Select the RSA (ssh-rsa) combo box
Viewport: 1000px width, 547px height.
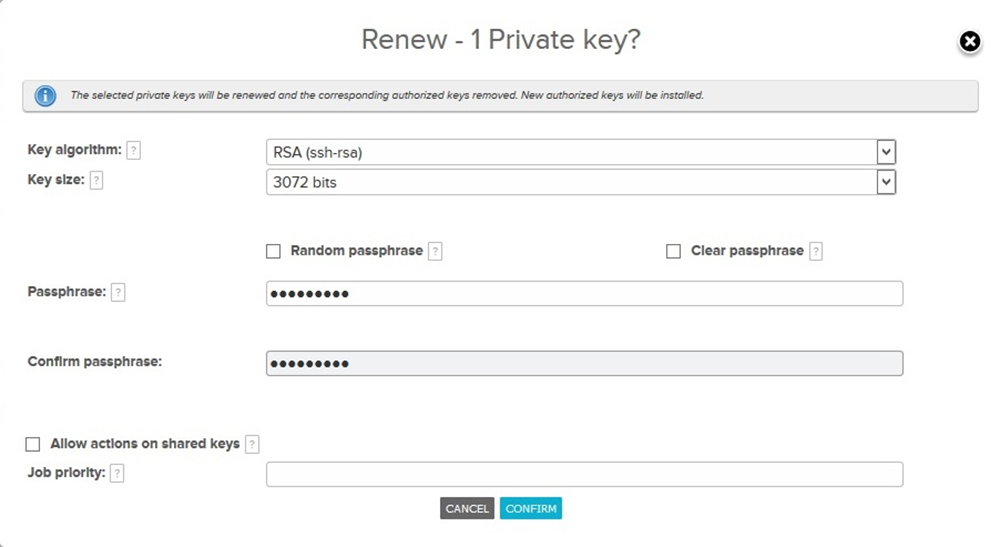pyautogui.click(x=581, y=152)
